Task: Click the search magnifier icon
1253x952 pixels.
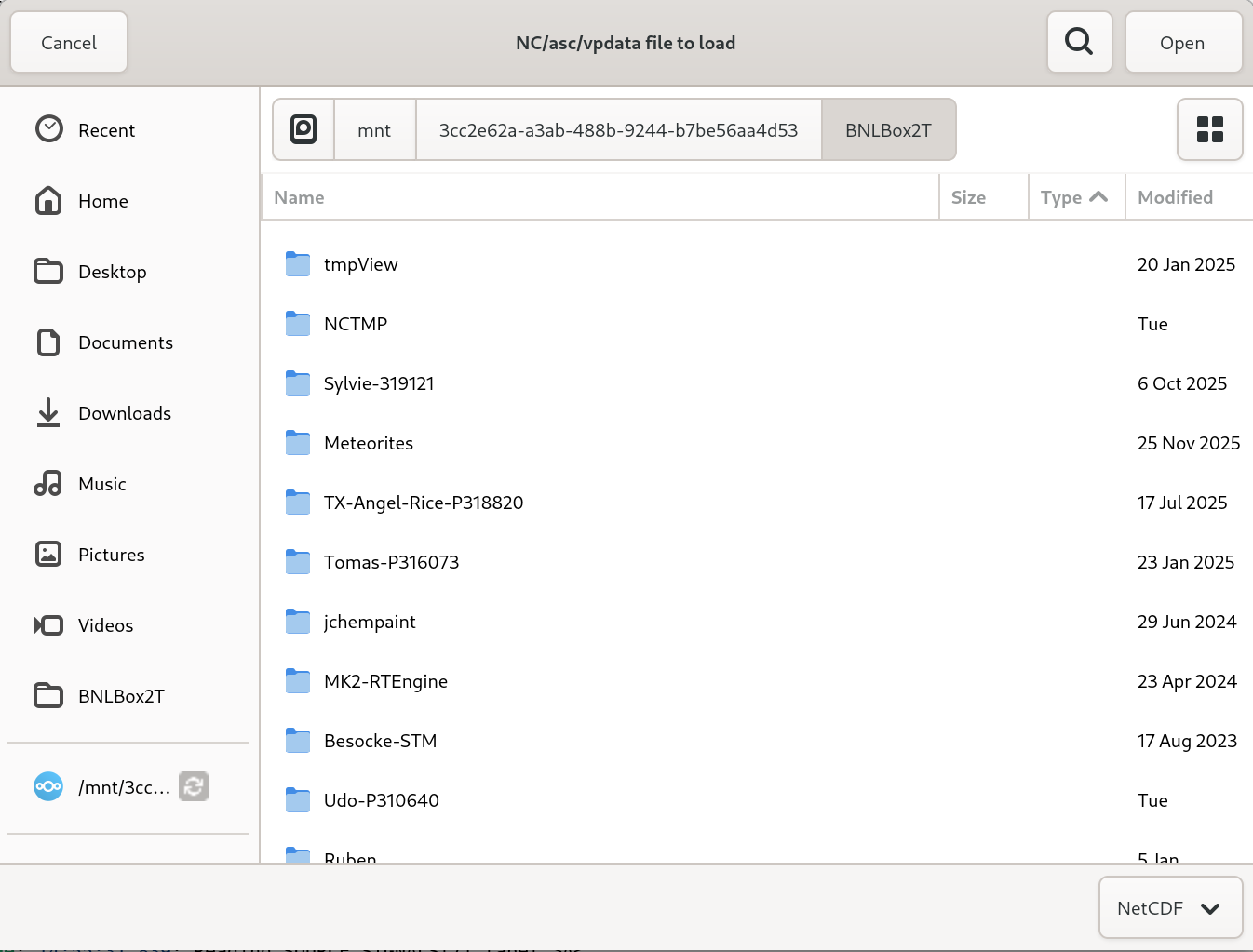Action: [x=1079, y=42]
